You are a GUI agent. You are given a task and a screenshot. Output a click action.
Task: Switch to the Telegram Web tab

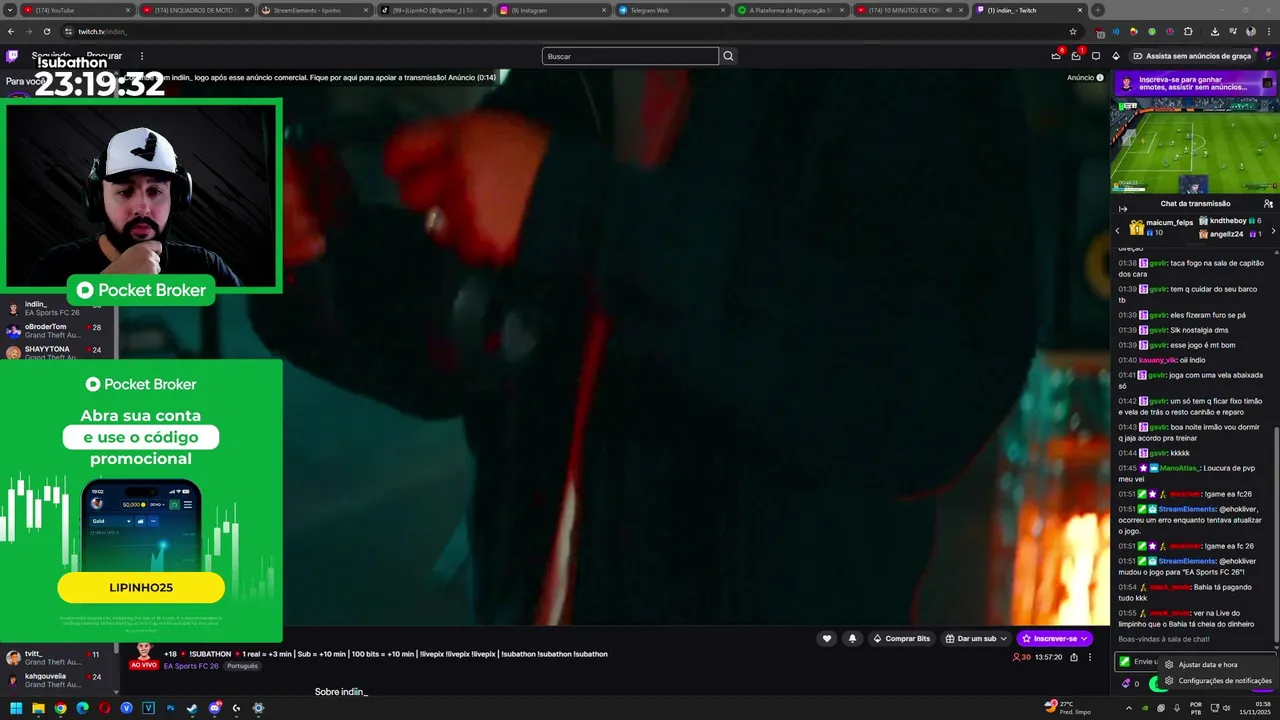pyautogui.click(x=672, y=10)
